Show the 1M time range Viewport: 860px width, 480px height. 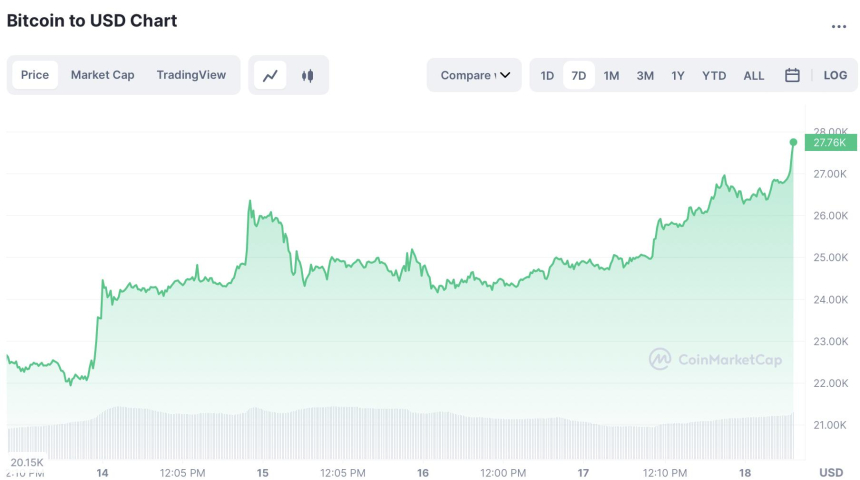pos(611,75)
